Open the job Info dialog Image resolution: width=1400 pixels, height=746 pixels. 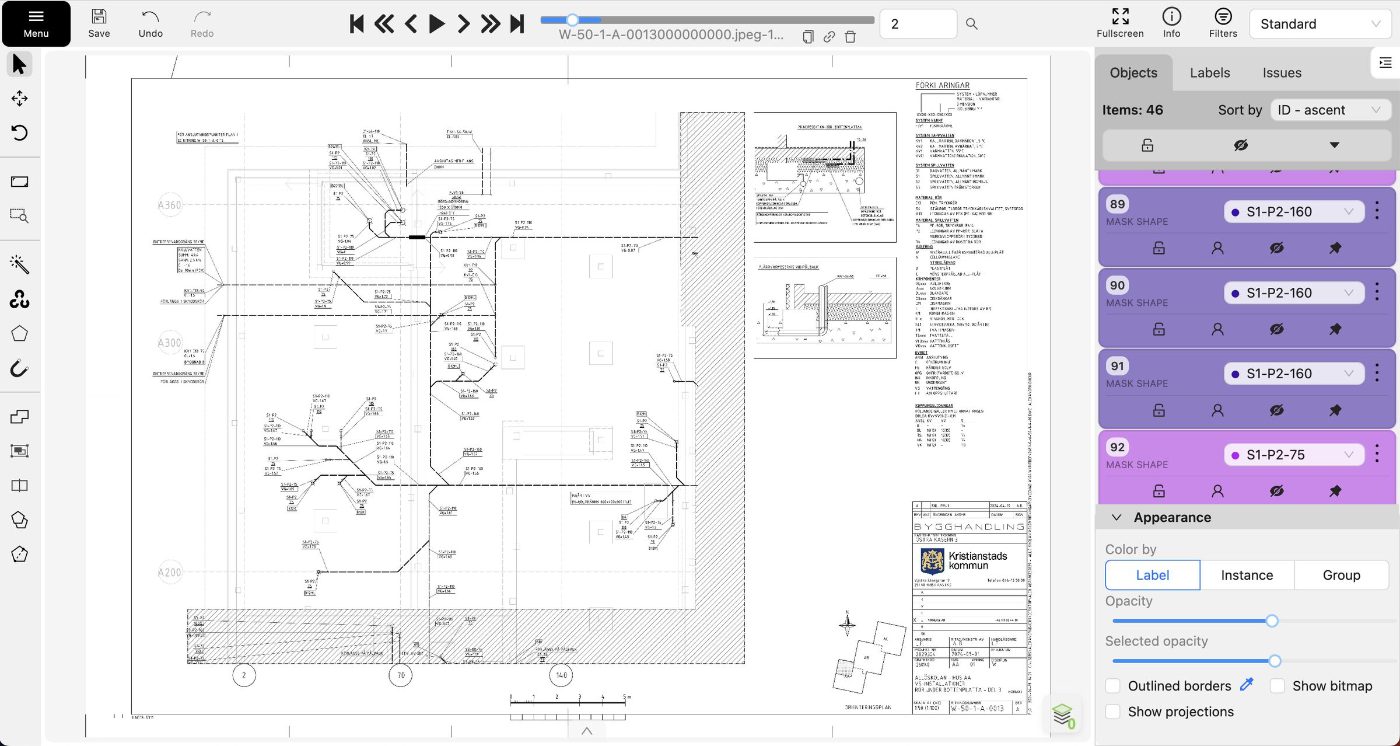coord(1172,24)
